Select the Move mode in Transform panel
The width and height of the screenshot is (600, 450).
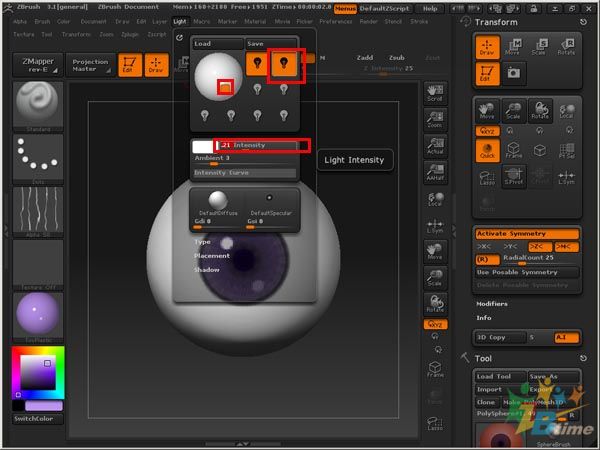(x=514, y=47)
